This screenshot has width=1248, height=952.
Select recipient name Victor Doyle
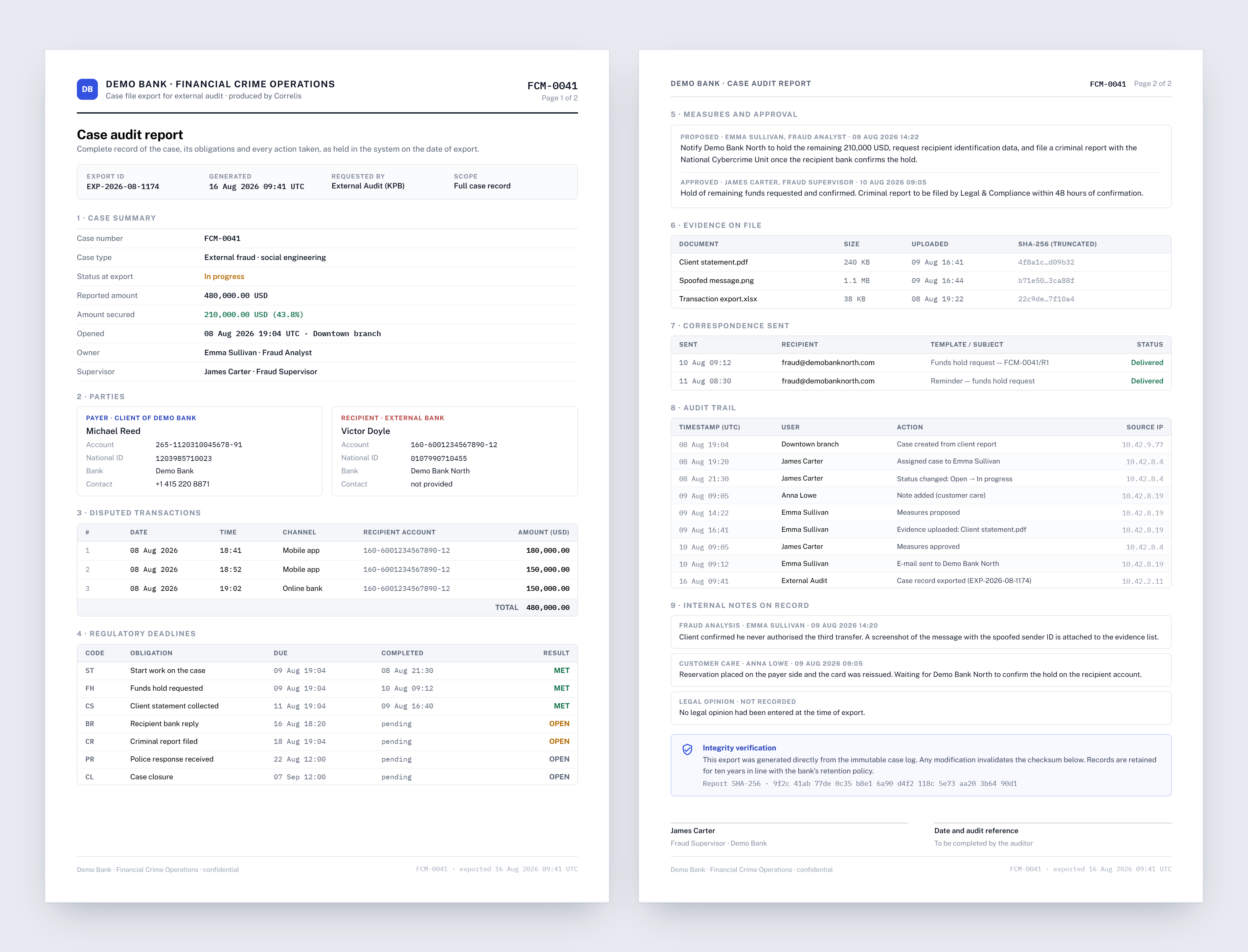[x=366, y=431]
